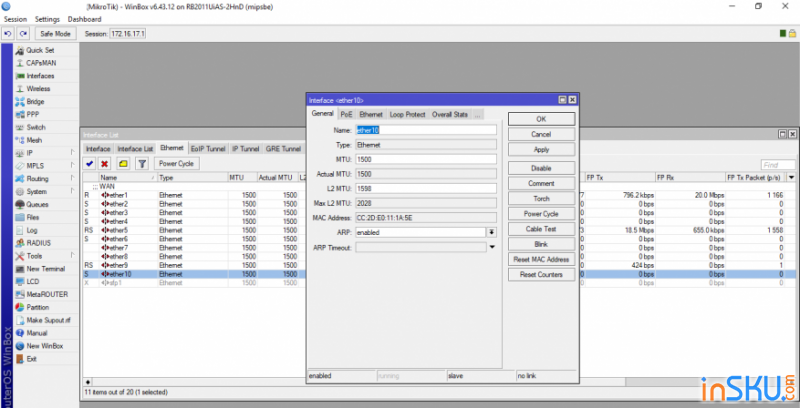Click the L2 MTU field

[426, 189]
